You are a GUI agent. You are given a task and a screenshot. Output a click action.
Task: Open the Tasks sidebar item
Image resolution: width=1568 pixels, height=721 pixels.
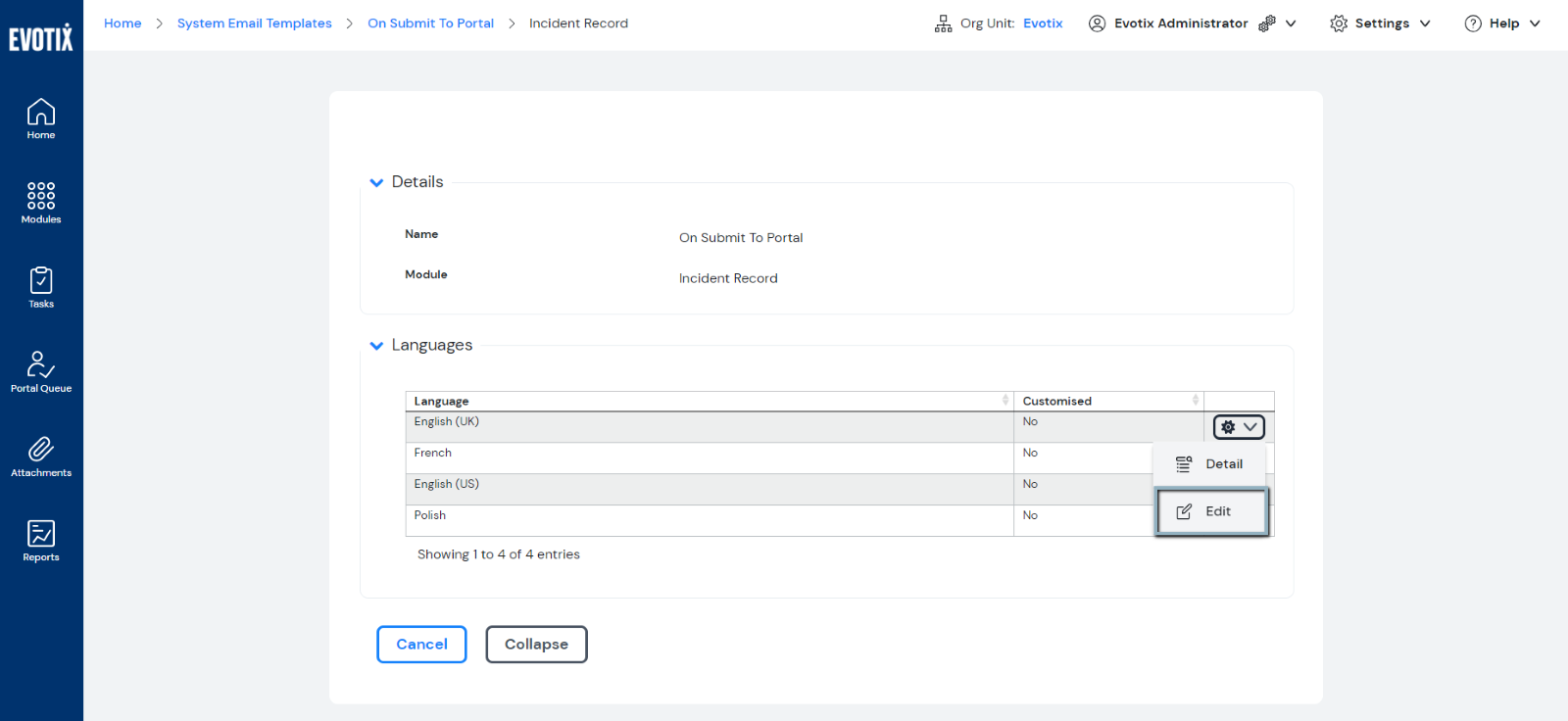tap(41, 288)
